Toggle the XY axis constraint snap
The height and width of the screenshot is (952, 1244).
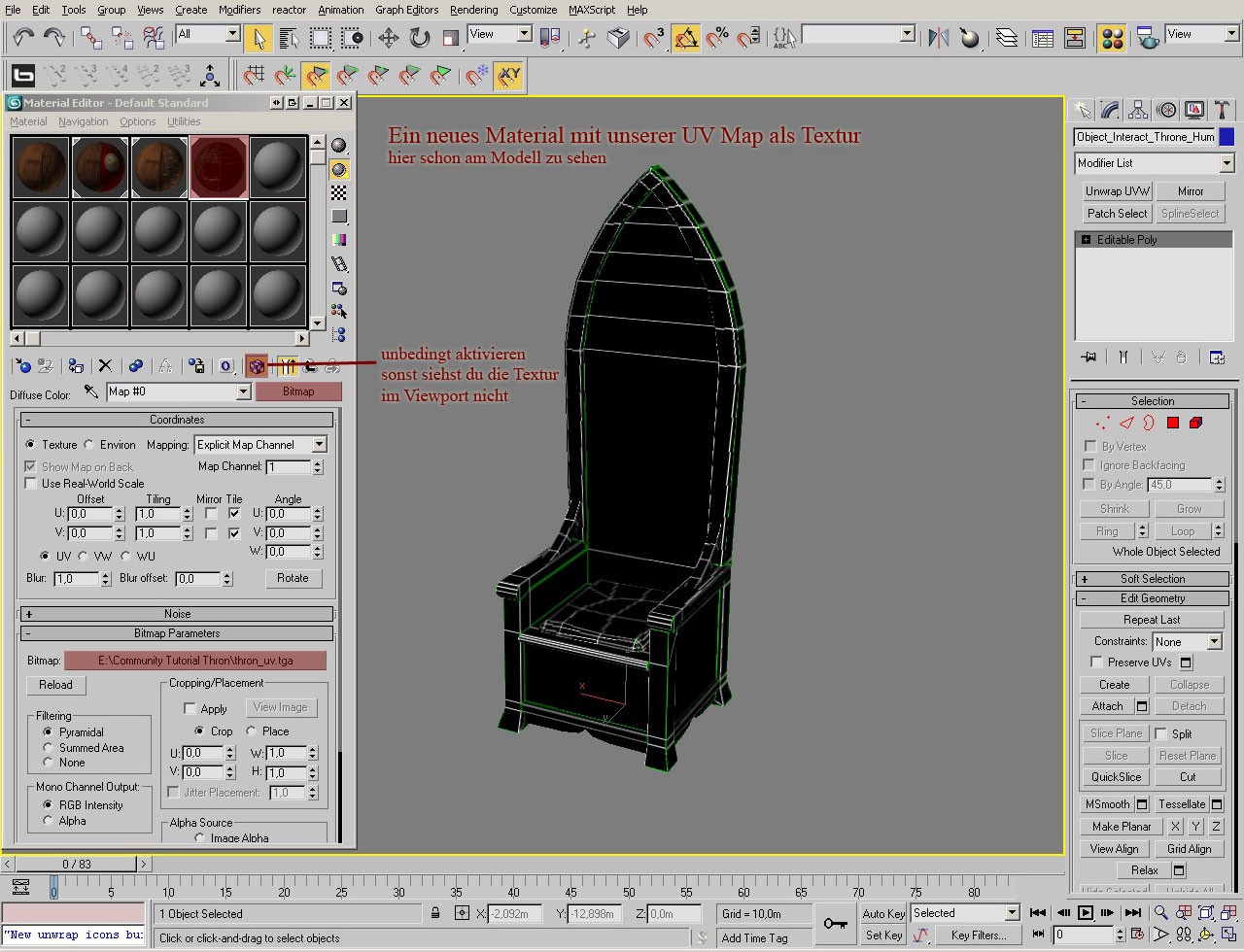[x=509, y=75]
